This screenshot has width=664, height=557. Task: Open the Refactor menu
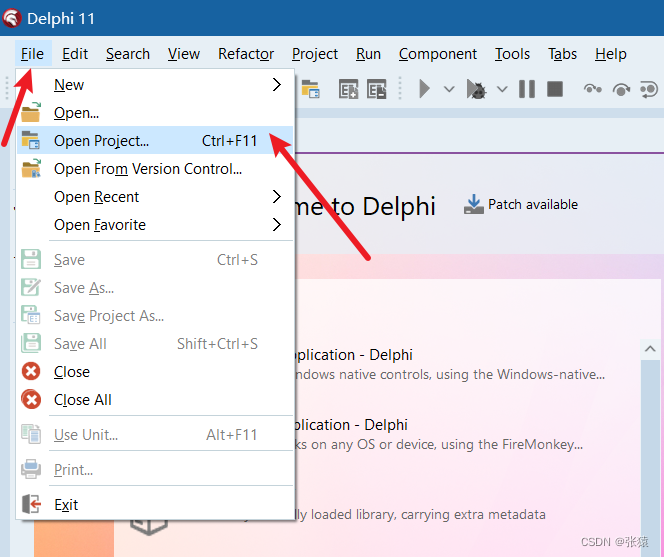pos(246,54)
